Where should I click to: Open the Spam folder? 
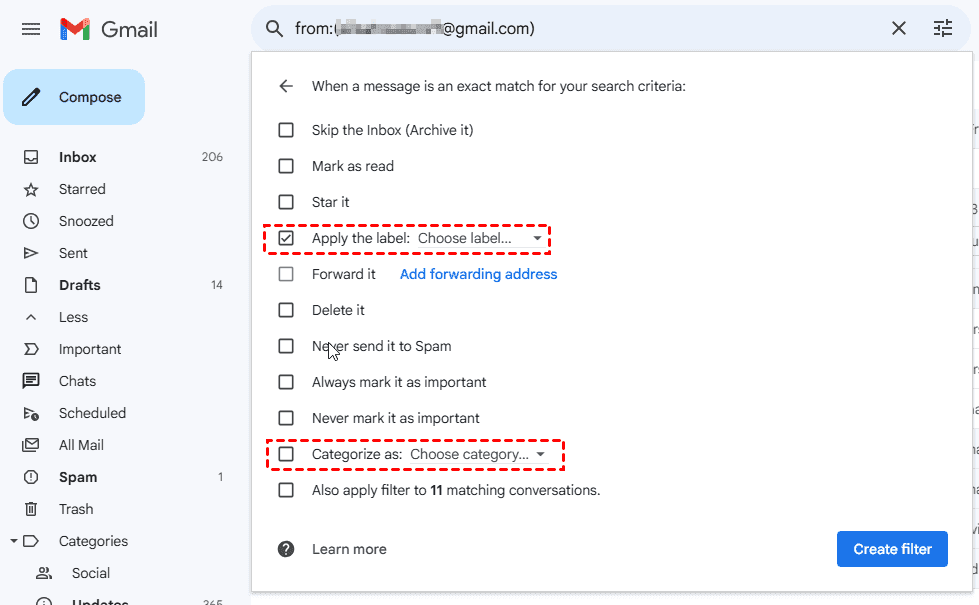tap(78, 477)
